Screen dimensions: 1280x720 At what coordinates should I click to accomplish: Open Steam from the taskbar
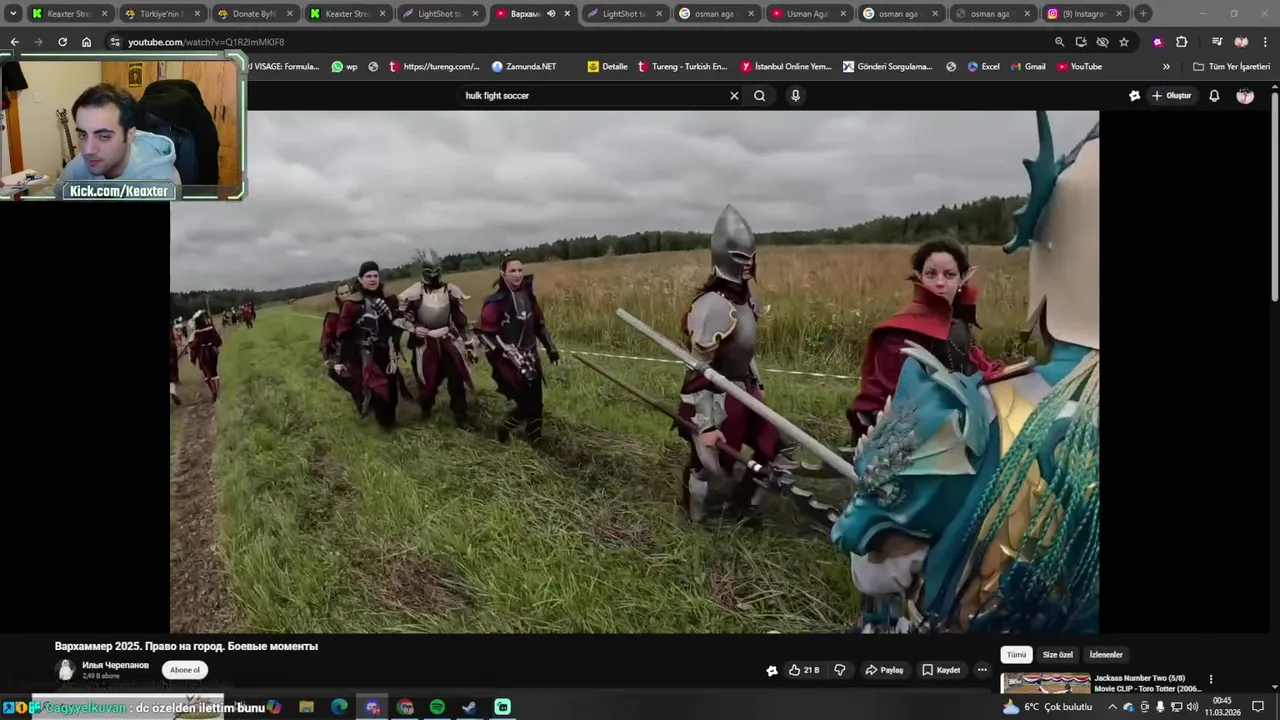(x=469, y=707)
